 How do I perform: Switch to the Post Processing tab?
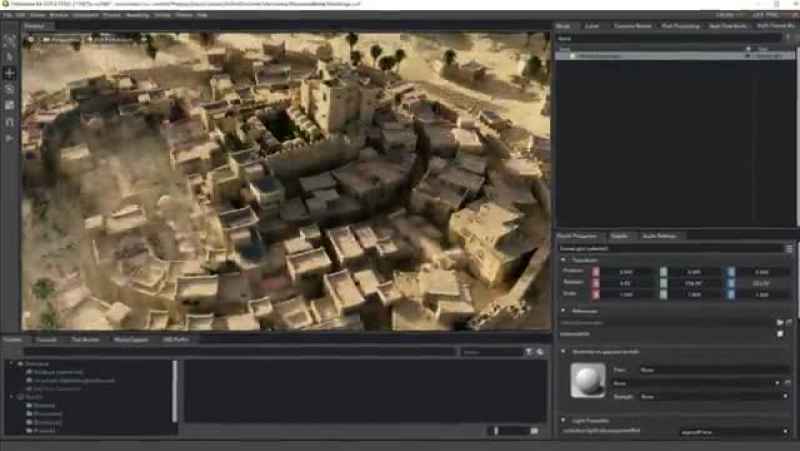pyautogui.click(x=680, y=26)
